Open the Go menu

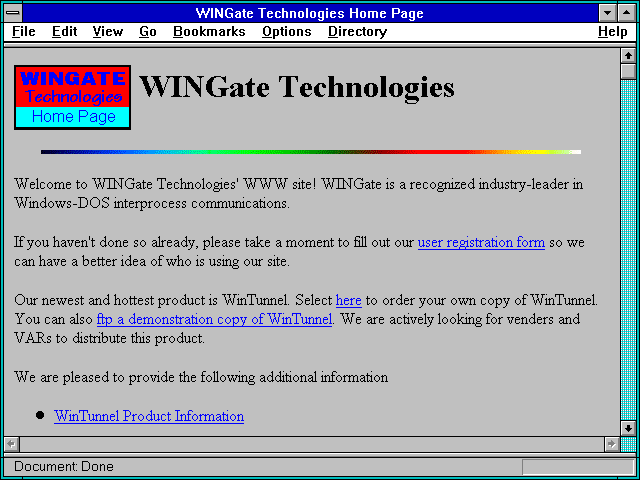(x=148, y=32)
